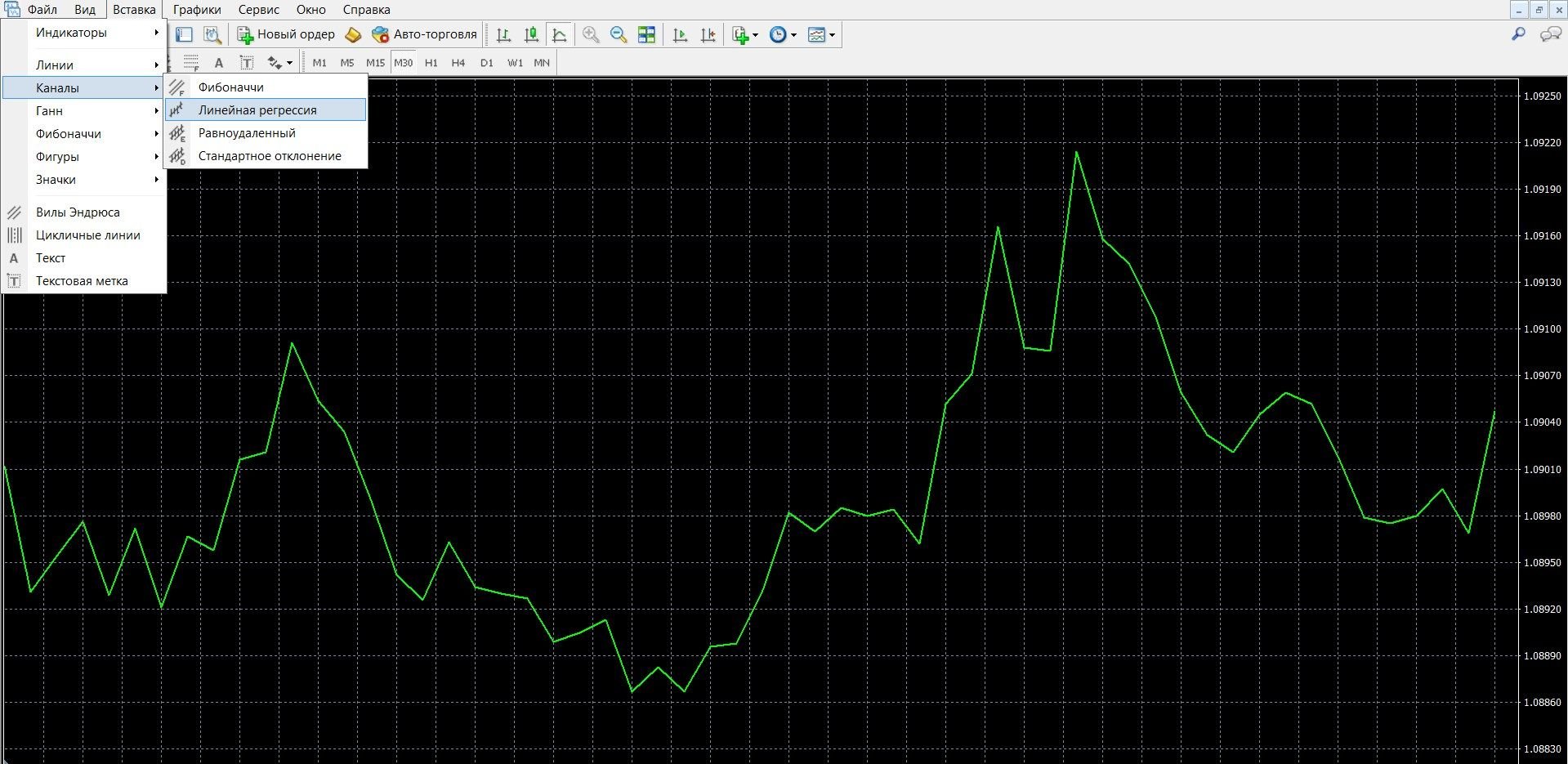
Task: Expand the Линии submenu
Action: (x=84, y=65)
